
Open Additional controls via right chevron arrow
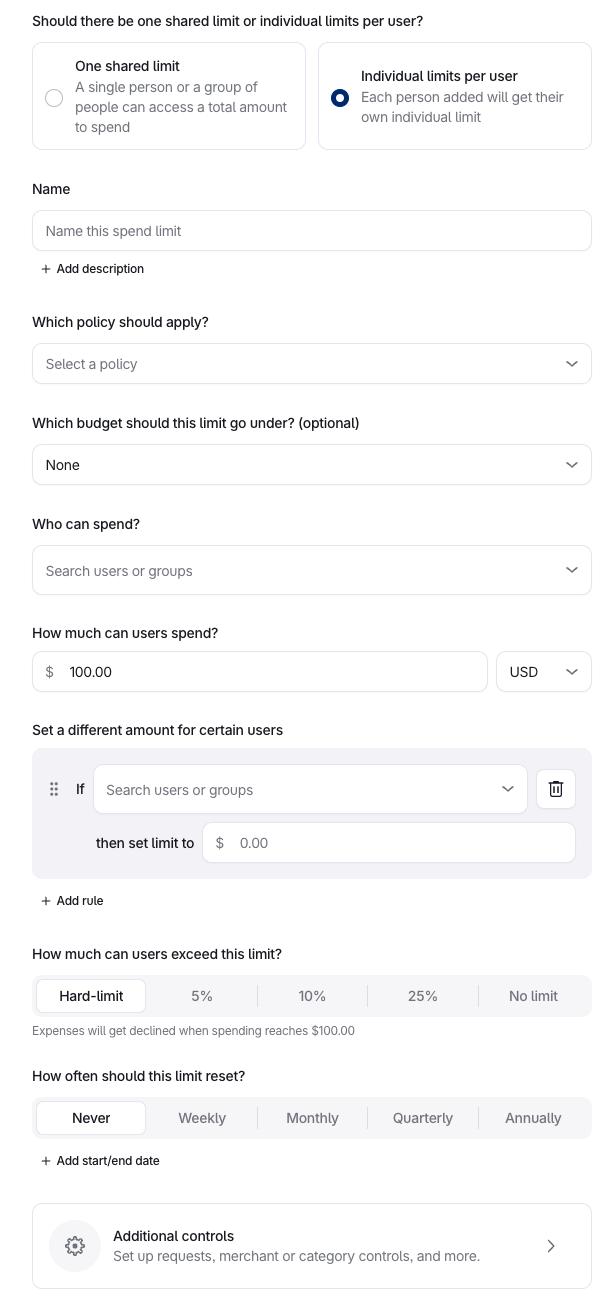551,1246
